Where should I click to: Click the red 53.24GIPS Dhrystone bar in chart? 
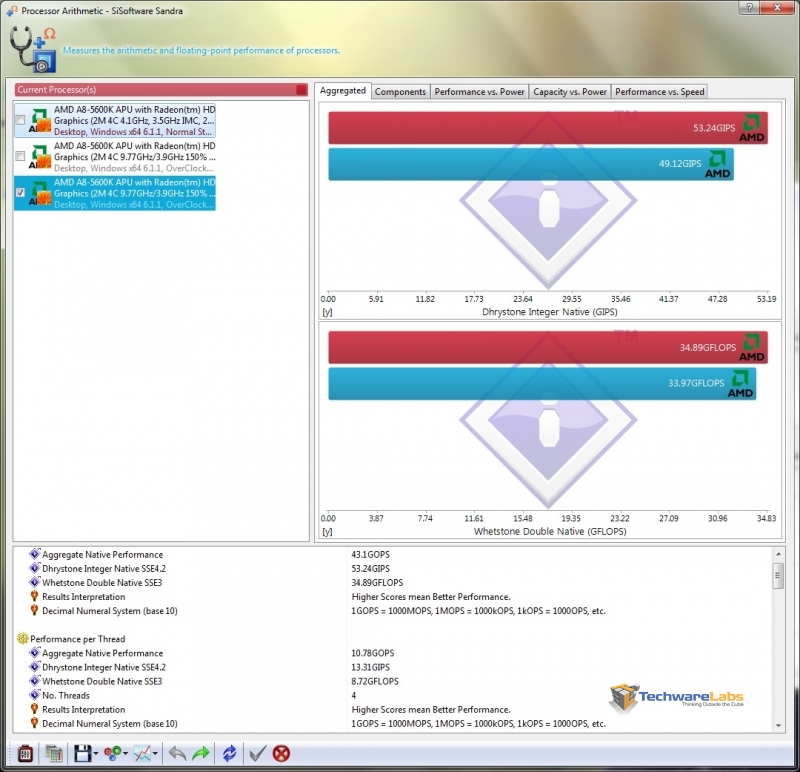pyautogui.click(x=548, y=128)
